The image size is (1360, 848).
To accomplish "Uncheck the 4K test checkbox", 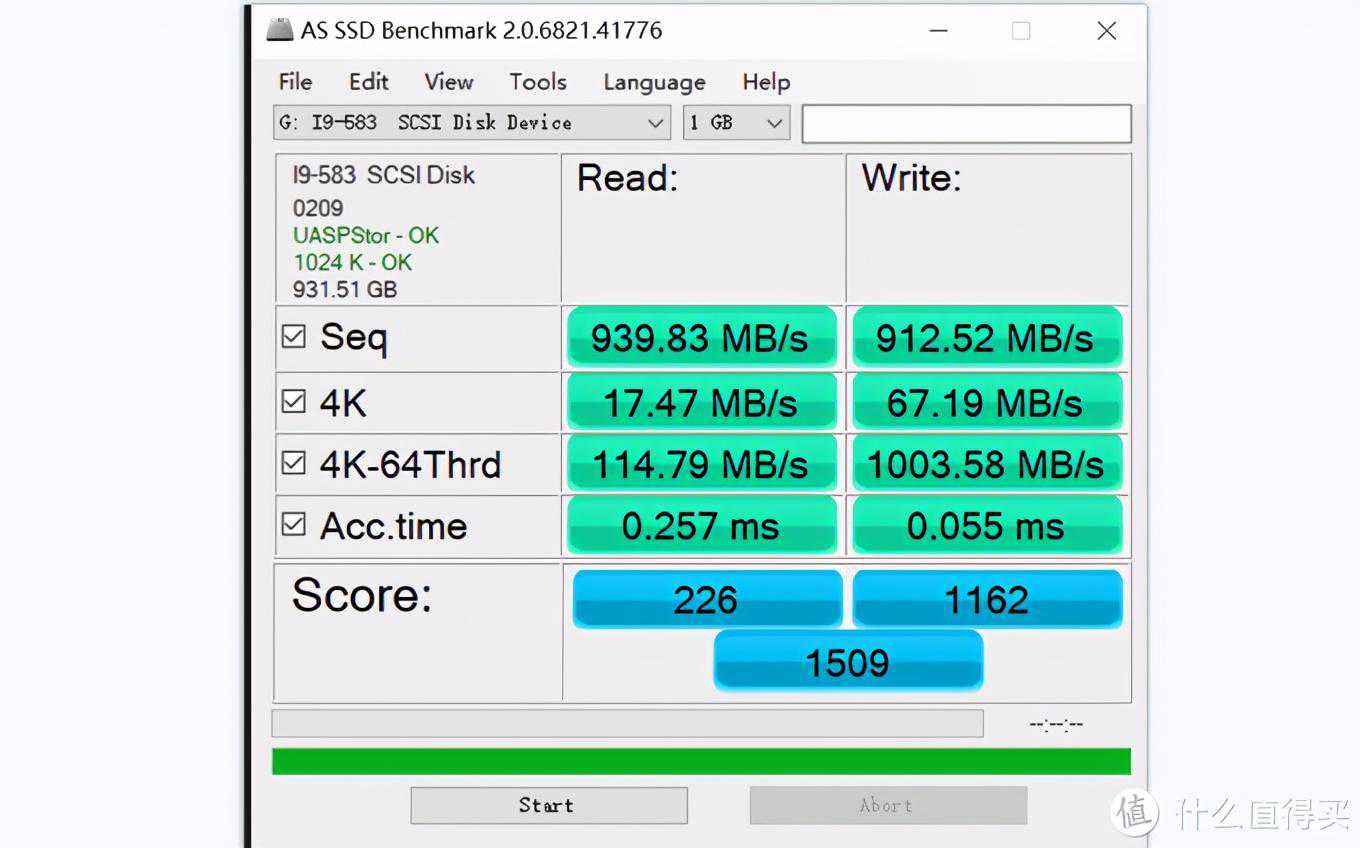I will pyautogui.click(x=294, y=402).
